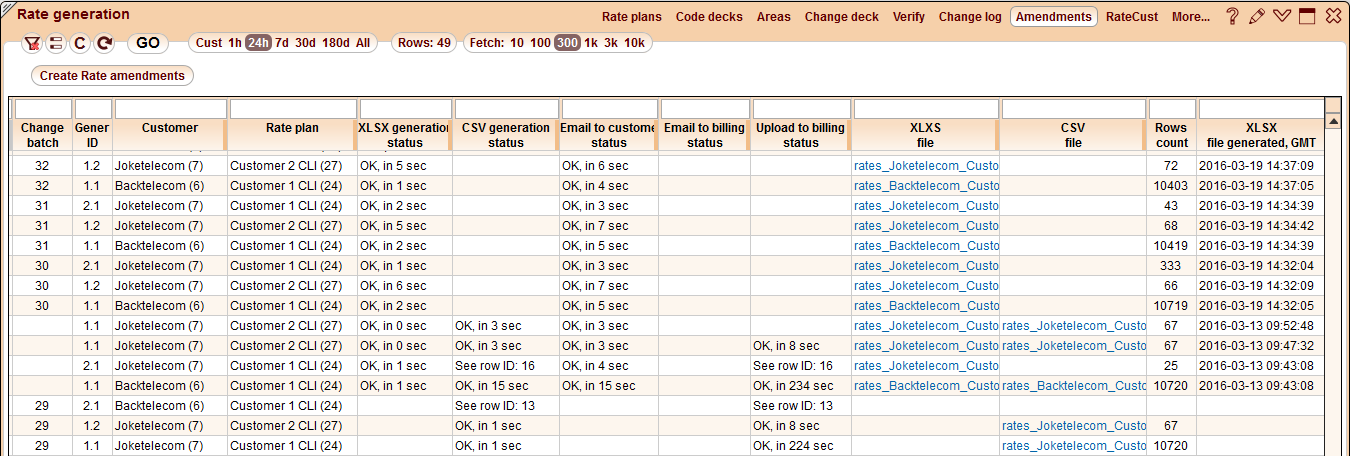Click the Customer column filter field
This screenshot has width=1350, height=456.
point(171,109)
